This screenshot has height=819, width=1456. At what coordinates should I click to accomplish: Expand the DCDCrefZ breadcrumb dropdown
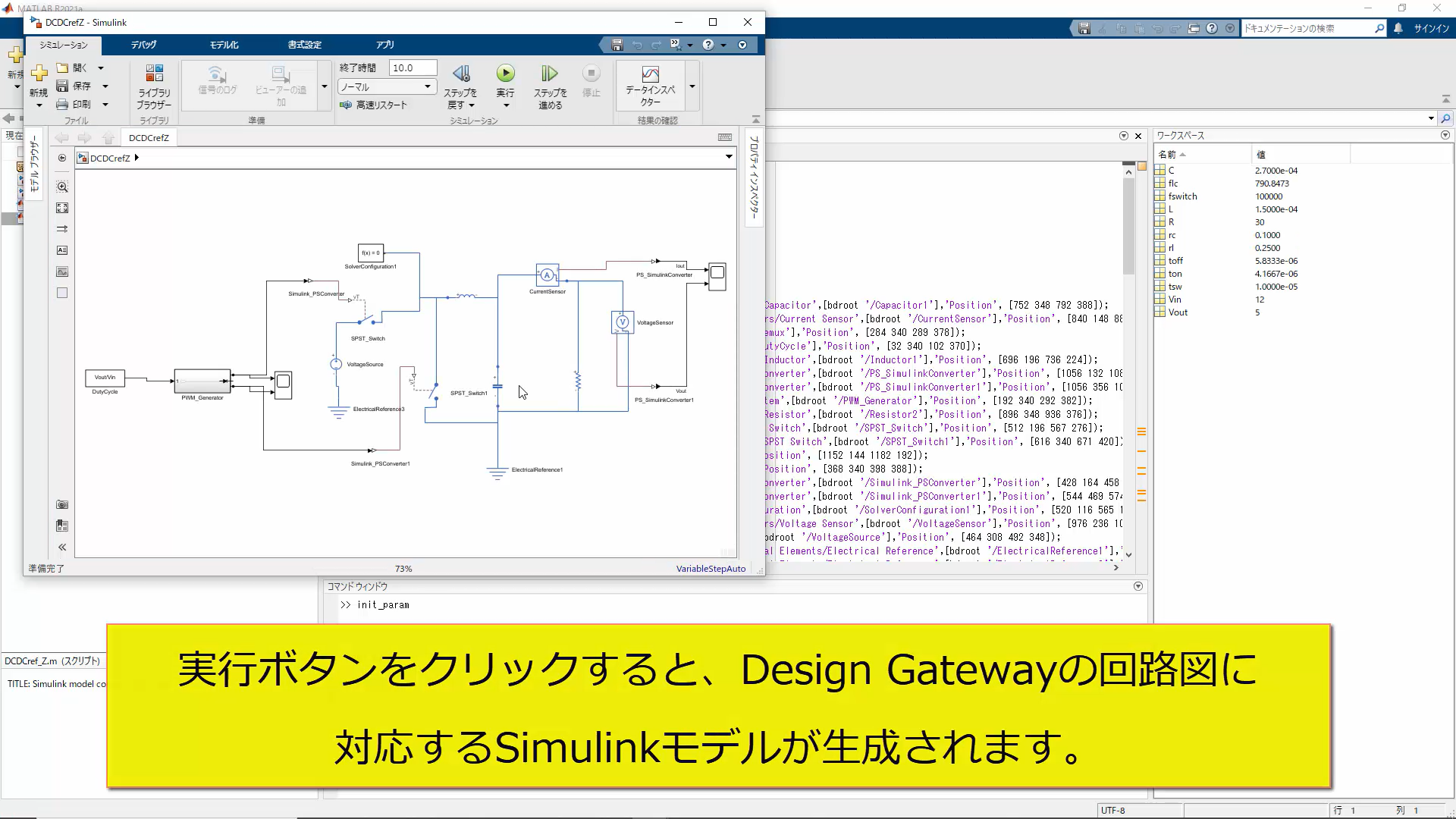[137, 158]
